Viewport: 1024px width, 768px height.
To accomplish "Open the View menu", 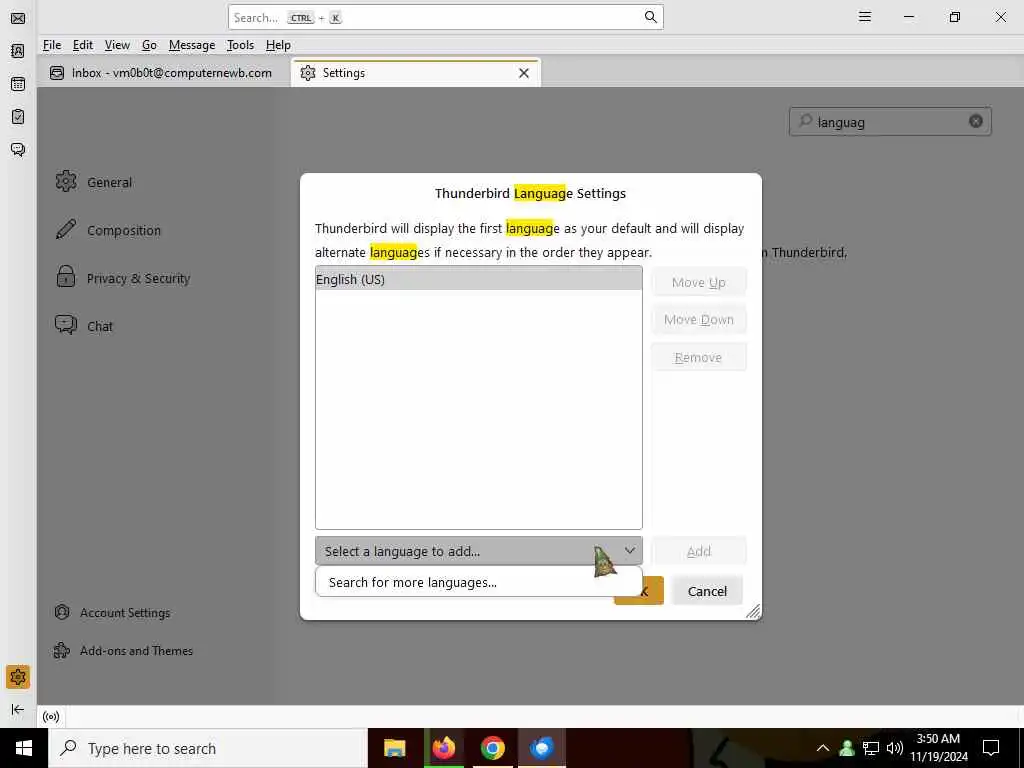I will [x=118, y=45].
